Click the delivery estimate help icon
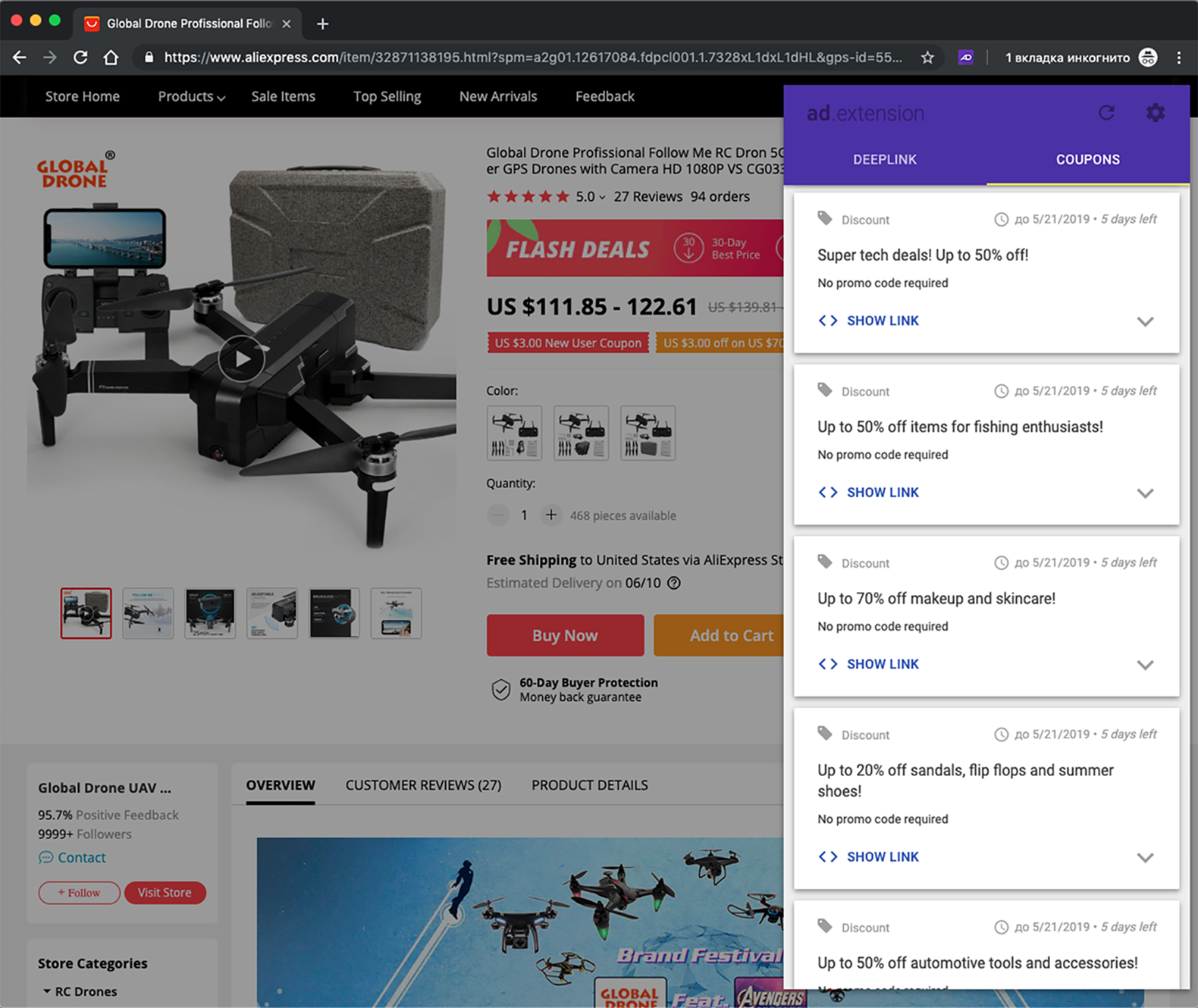The image size is (1198, 1008). (673, 583)
